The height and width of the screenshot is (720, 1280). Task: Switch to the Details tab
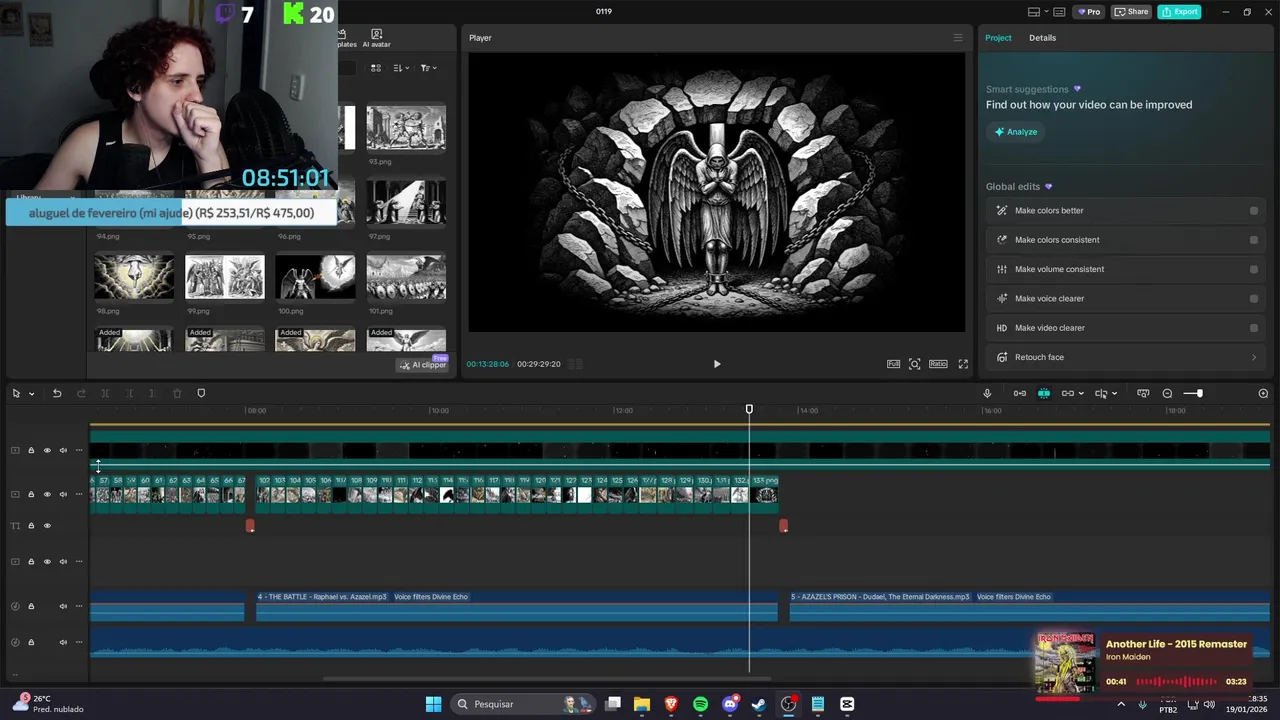coord(1043,38)
